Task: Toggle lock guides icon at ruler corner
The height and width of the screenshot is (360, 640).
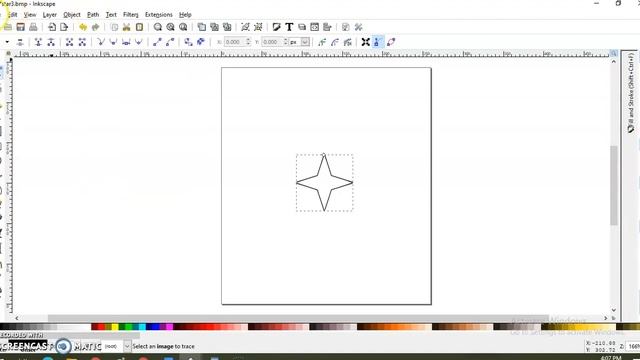Action: tap(8, 53)
